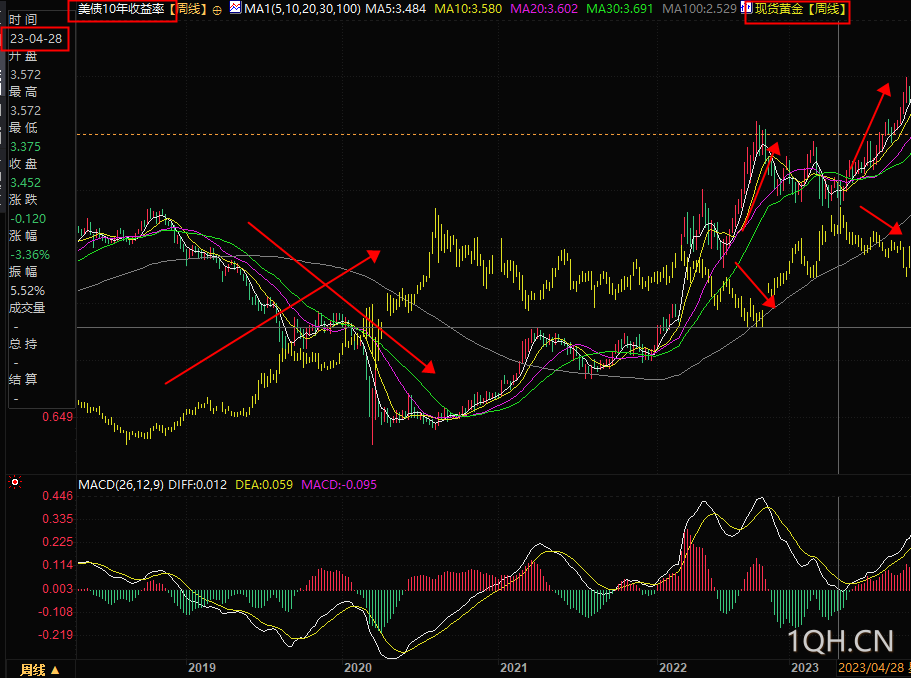The width and height of the screenshot is (911, 678).
Task: Open the 周线 period selector at bottom-left
Action: 40,669
